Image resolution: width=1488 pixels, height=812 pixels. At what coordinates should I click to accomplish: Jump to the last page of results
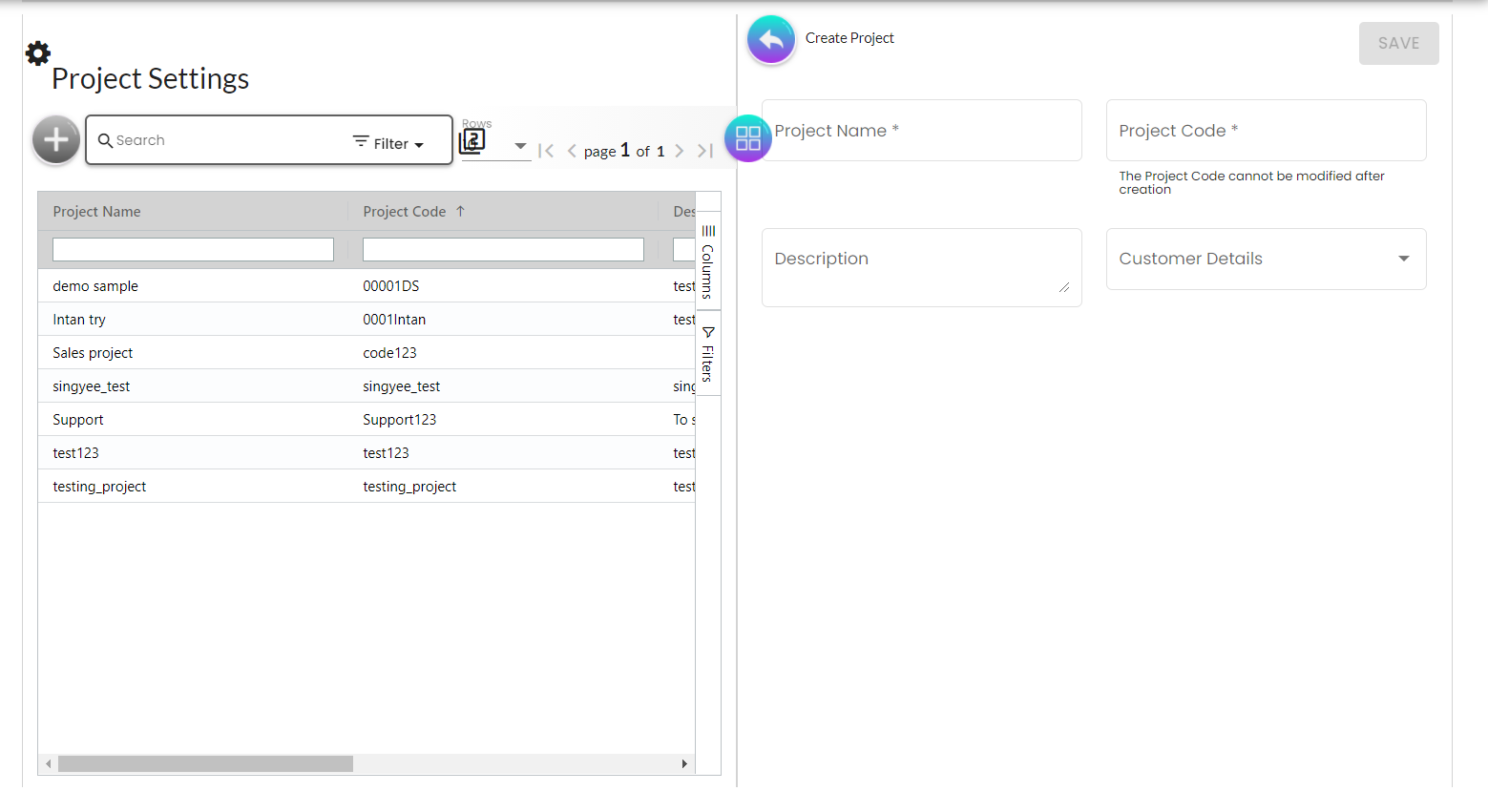pos(705,151)
